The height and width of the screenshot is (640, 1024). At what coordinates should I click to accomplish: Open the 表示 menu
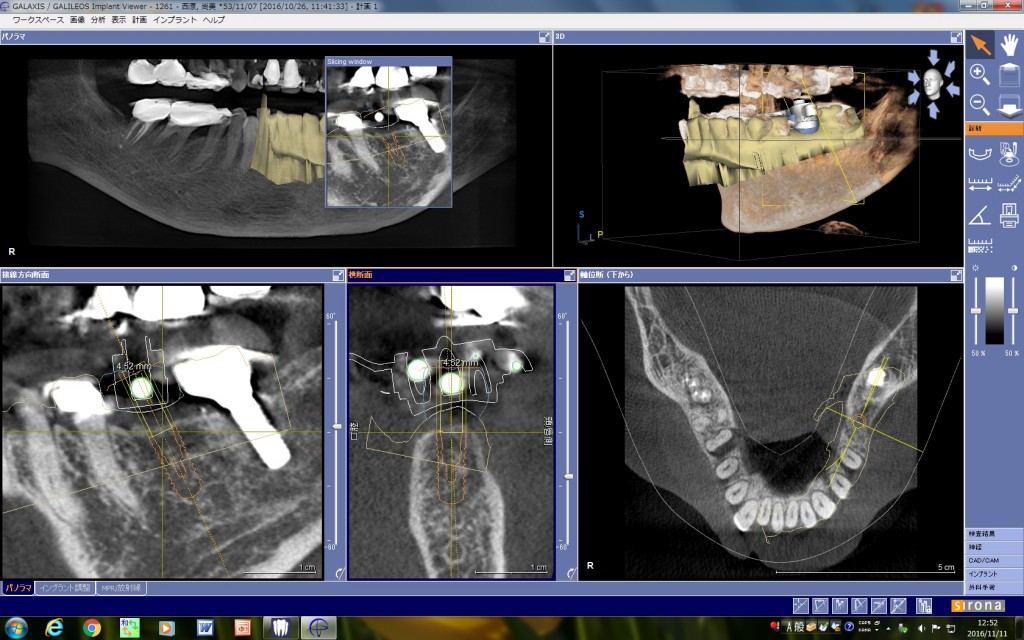click(118, 20)
